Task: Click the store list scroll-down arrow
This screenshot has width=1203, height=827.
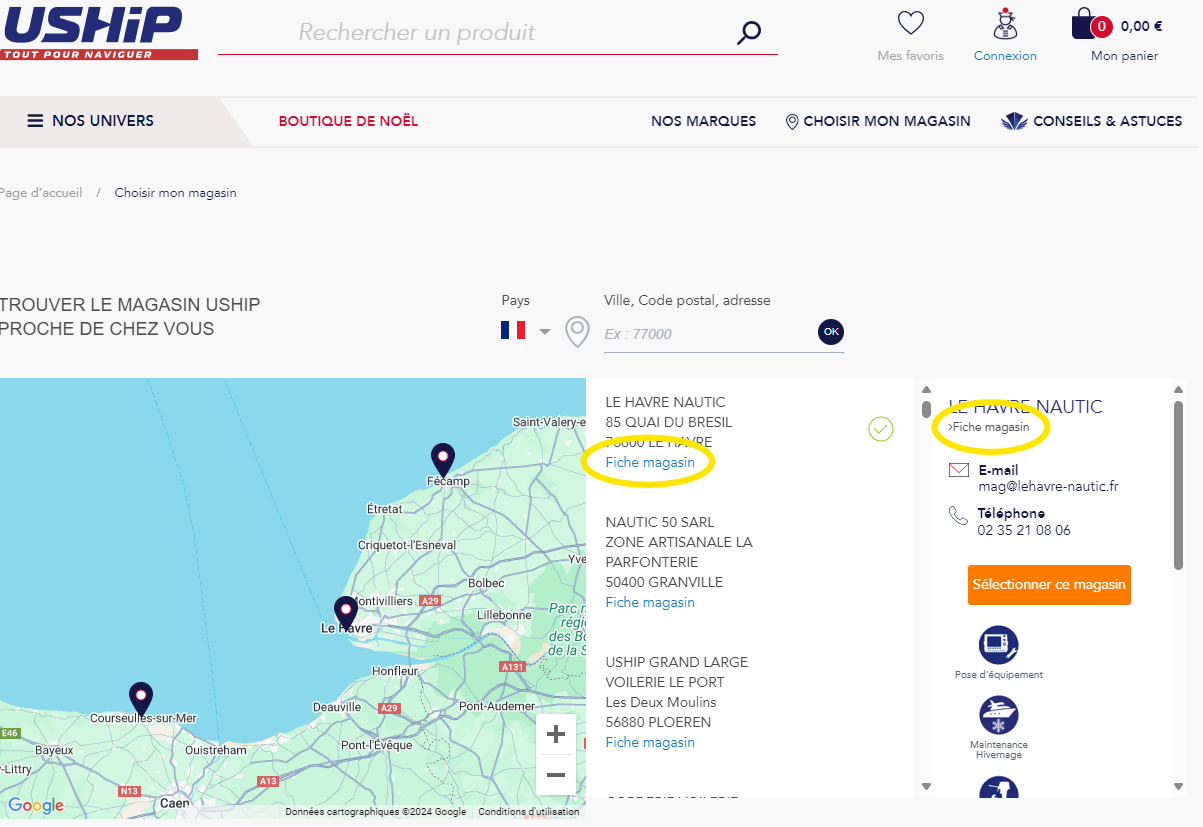Action: pos(926,787)
